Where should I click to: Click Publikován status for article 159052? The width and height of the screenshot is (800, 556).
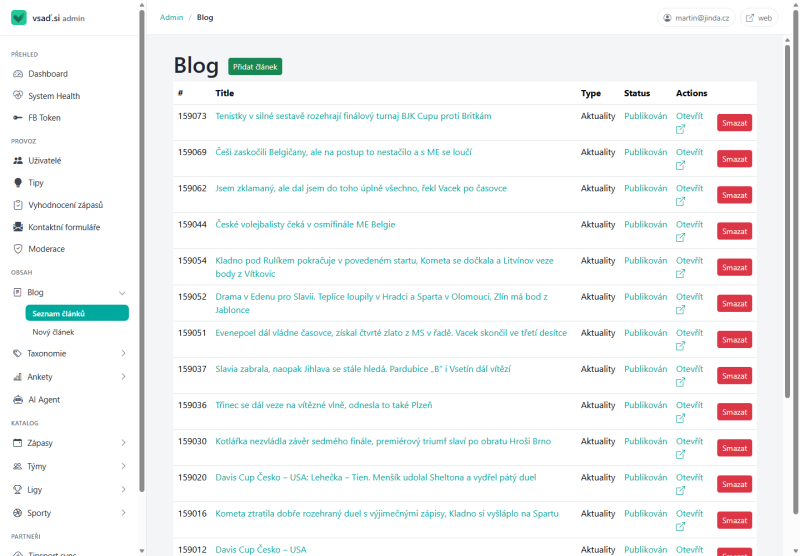645,297
